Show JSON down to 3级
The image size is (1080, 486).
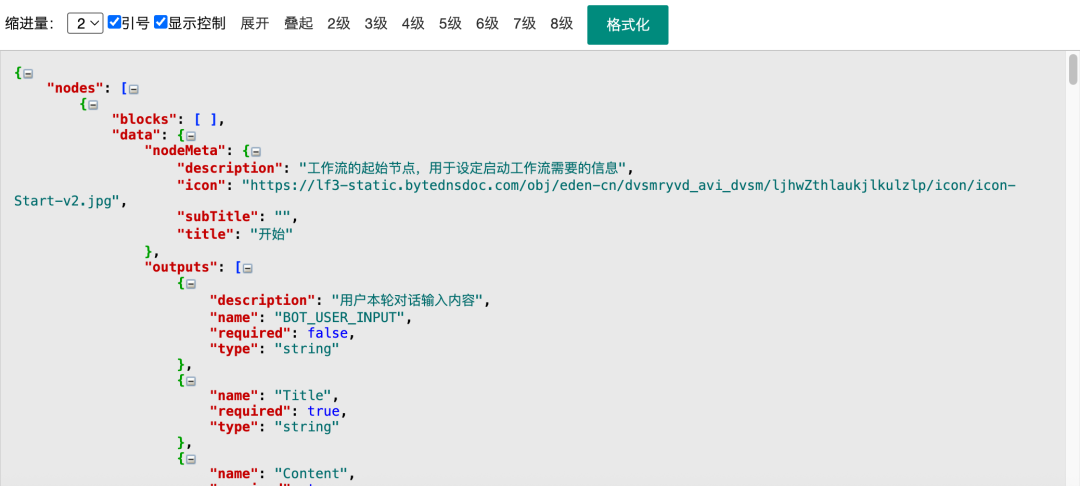point(376,23)
